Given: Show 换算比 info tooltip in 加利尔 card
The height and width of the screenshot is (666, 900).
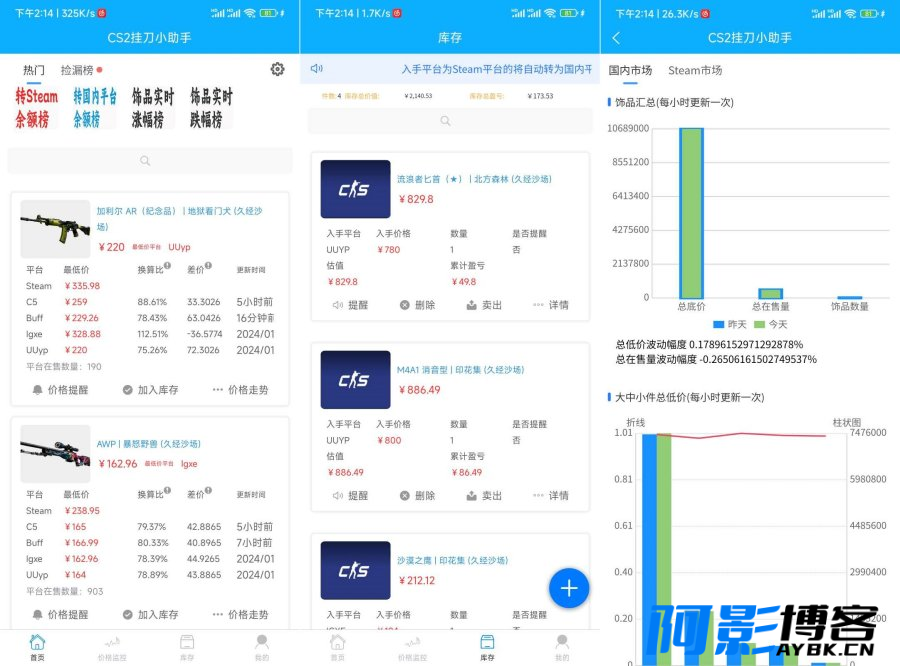Looking at the screenshot, I should [167, 266].
